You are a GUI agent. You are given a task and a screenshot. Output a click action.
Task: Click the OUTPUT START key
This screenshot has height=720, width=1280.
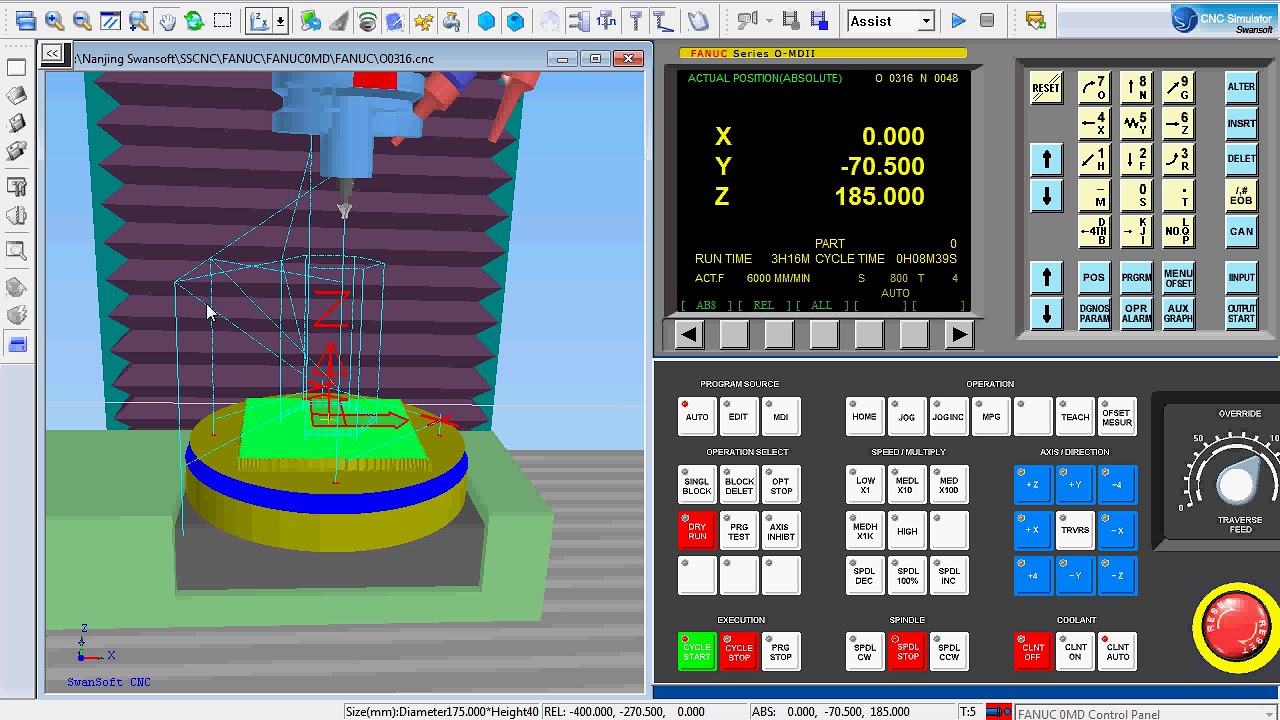(x=1241, y=313)
